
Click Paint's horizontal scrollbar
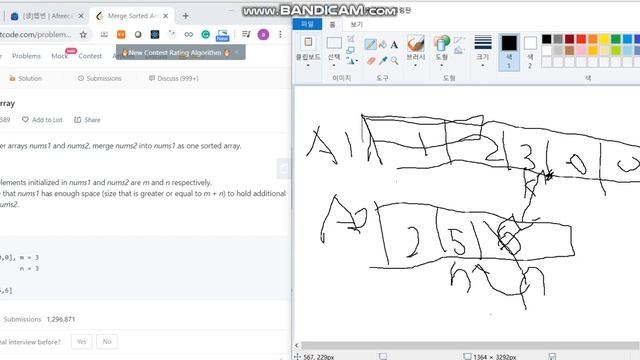click(x=470, y=345)
